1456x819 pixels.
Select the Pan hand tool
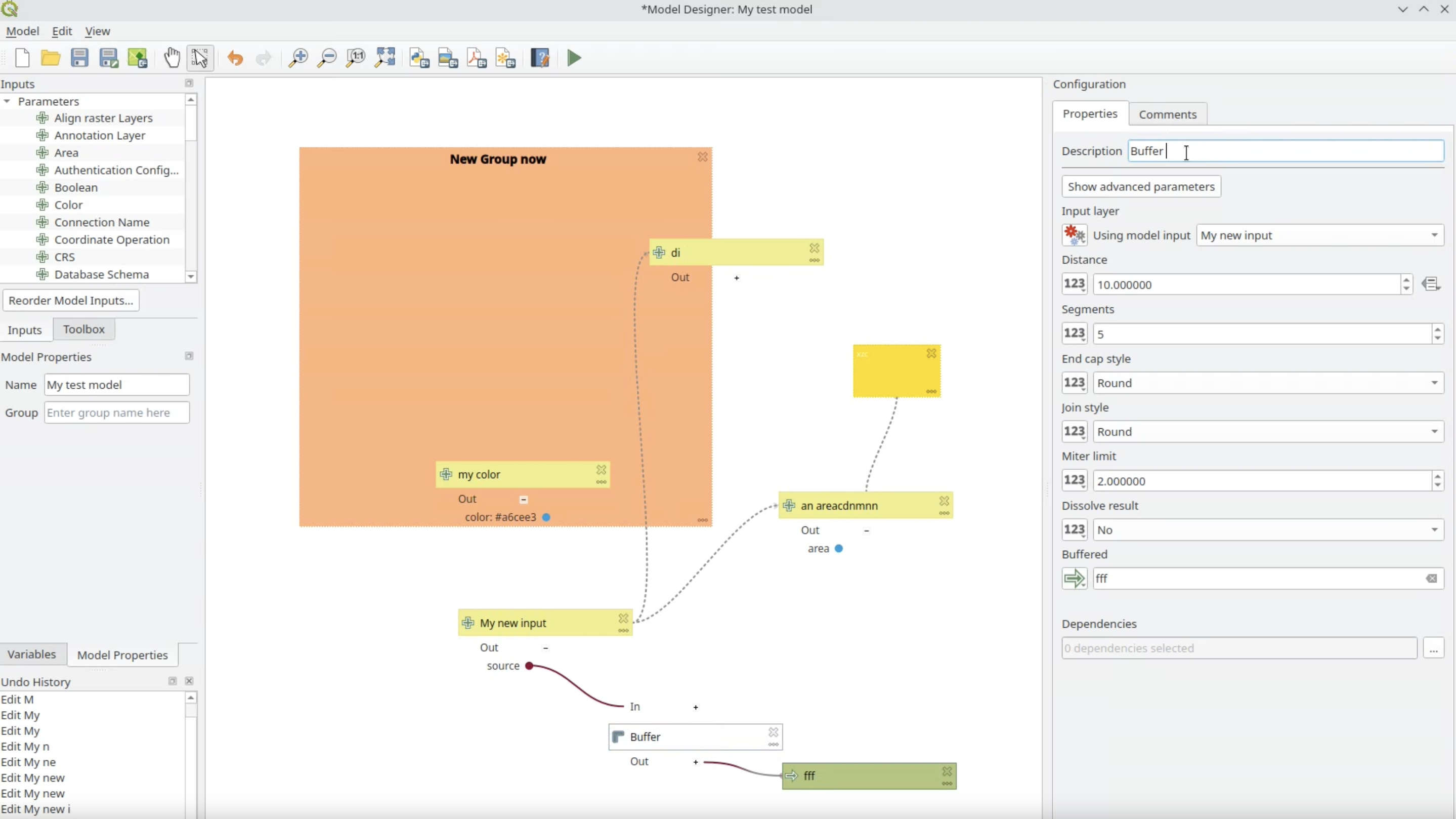(172, 58)
